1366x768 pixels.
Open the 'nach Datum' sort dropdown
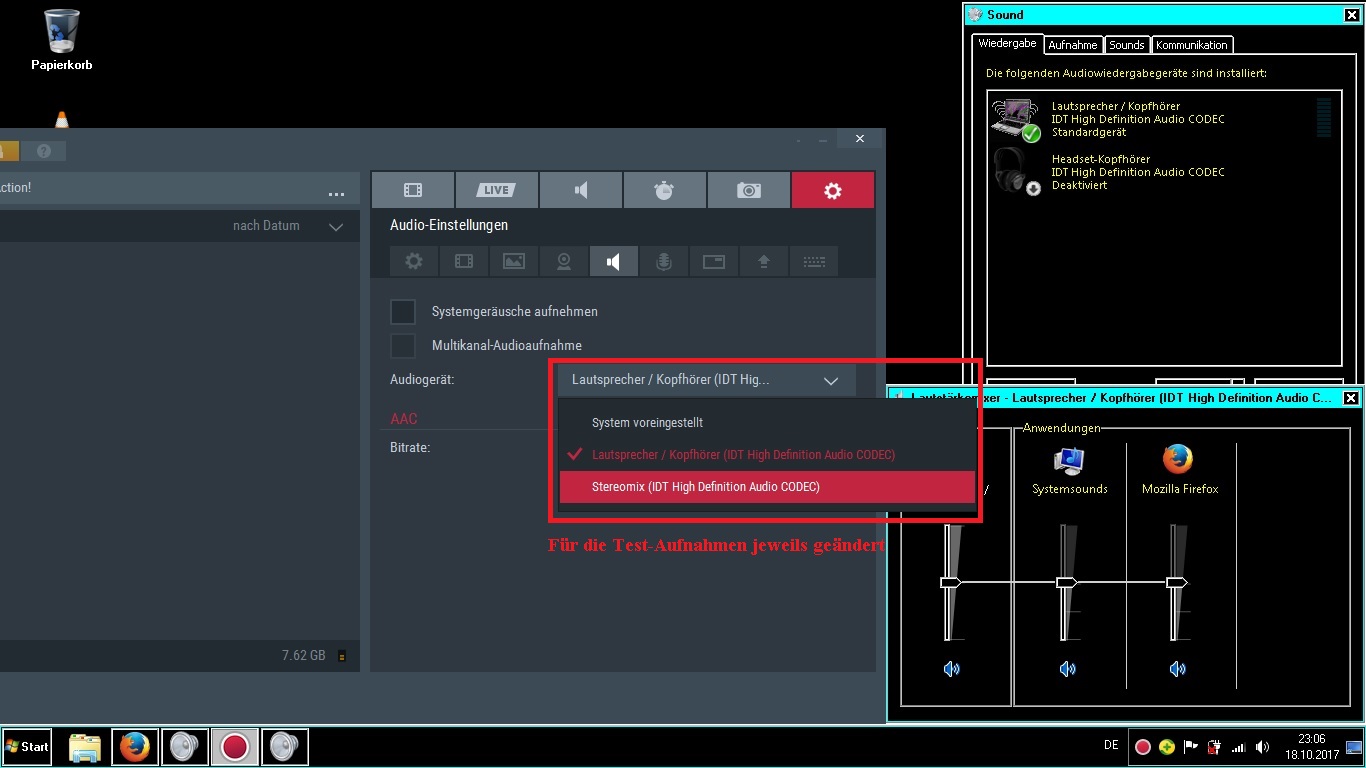288,226
